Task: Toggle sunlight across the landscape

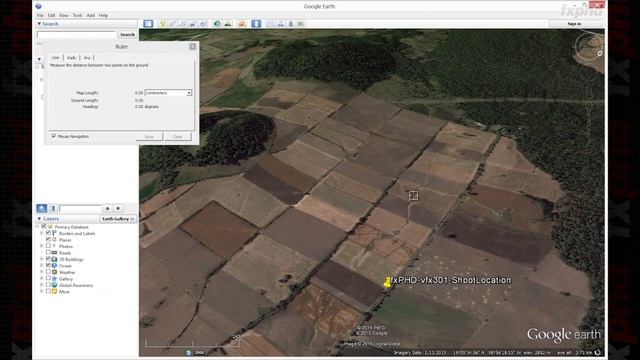Action: tap(228, 24)
